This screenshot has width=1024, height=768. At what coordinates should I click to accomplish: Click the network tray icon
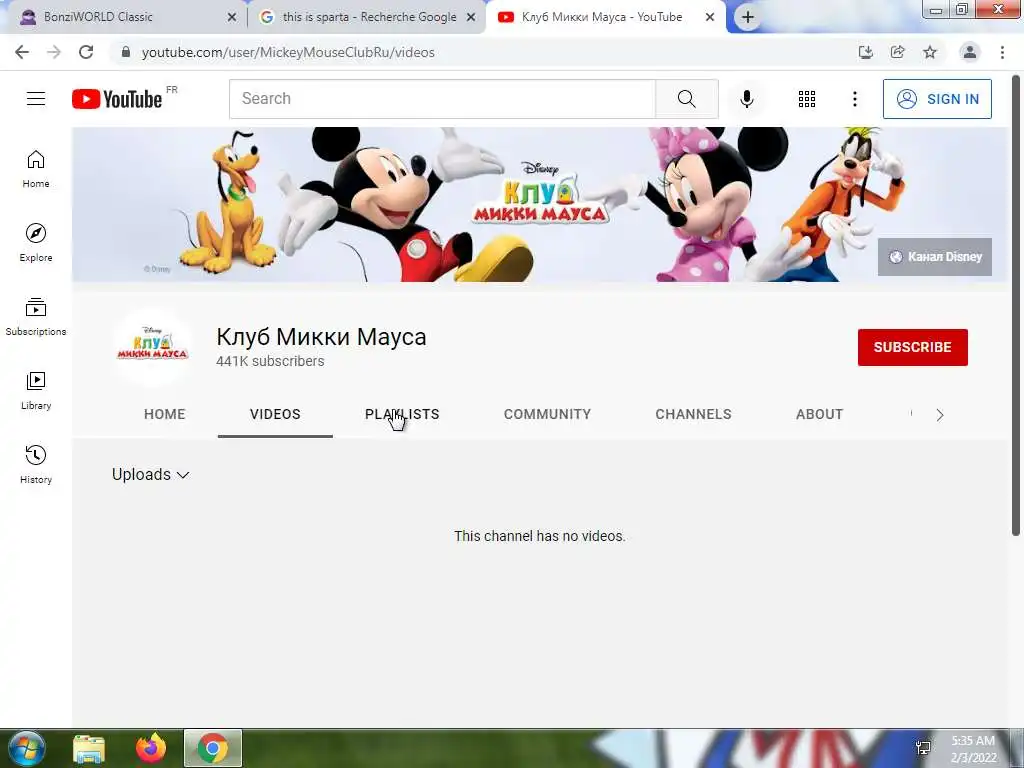point(923,748)
